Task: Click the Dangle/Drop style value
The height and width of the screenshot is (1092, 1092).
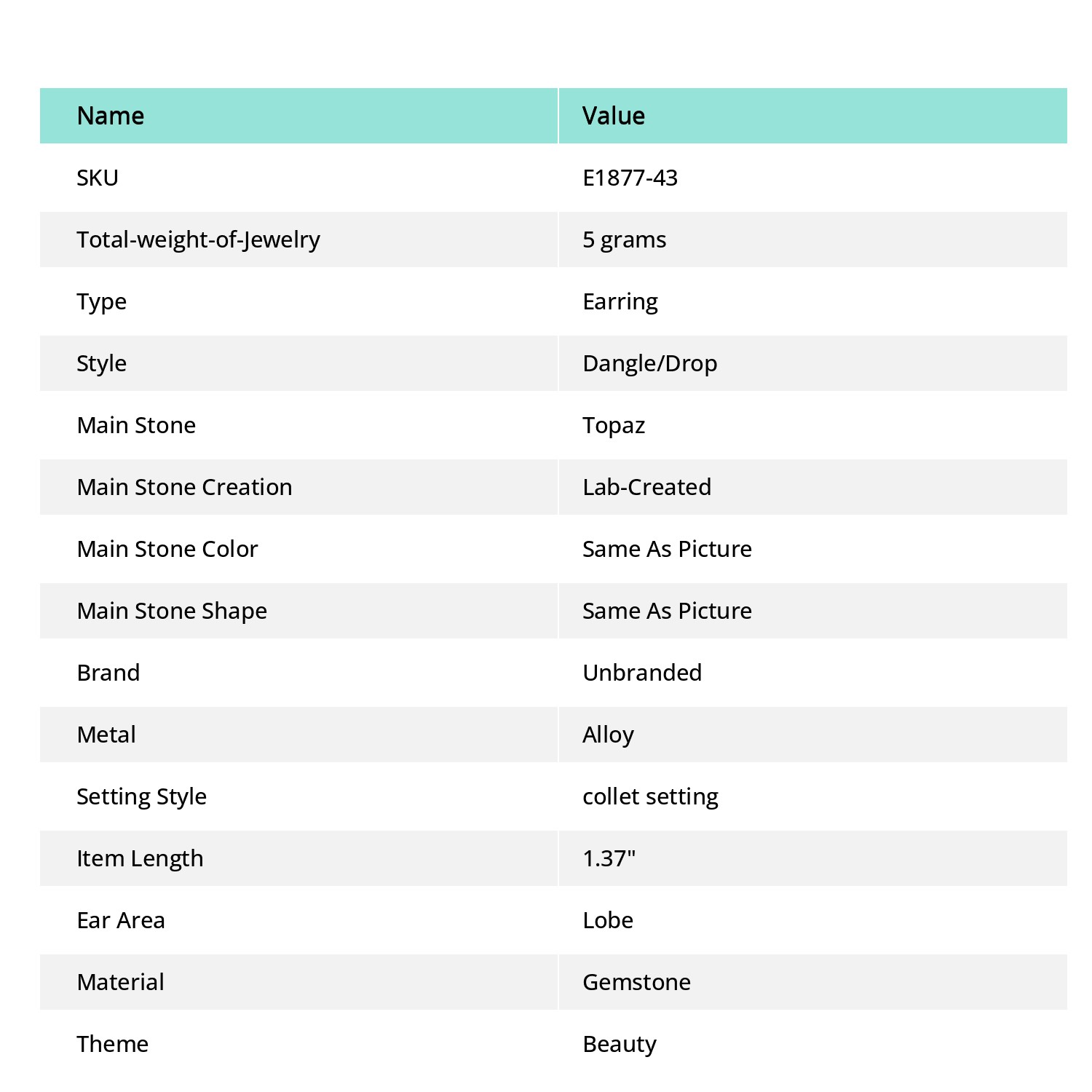Action: click(x=650, y=363)
